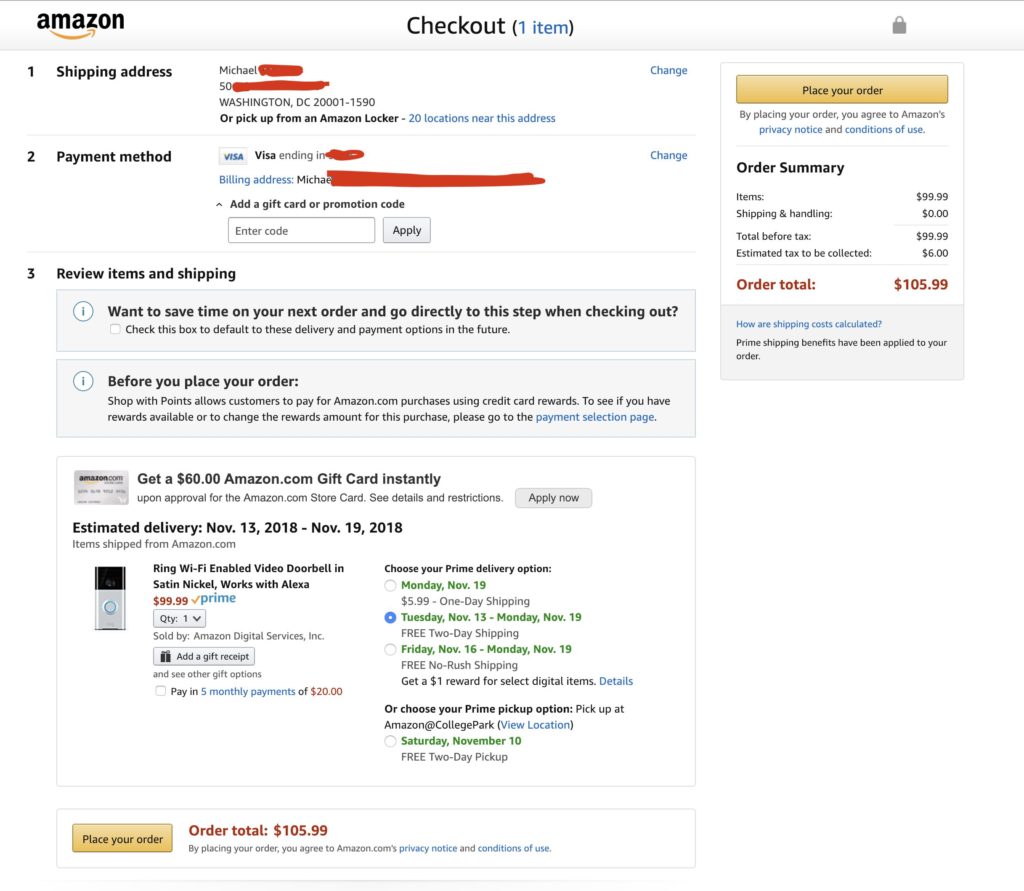
Task: Select FREE No-Rush Shipping option
Action: point(390,649)
